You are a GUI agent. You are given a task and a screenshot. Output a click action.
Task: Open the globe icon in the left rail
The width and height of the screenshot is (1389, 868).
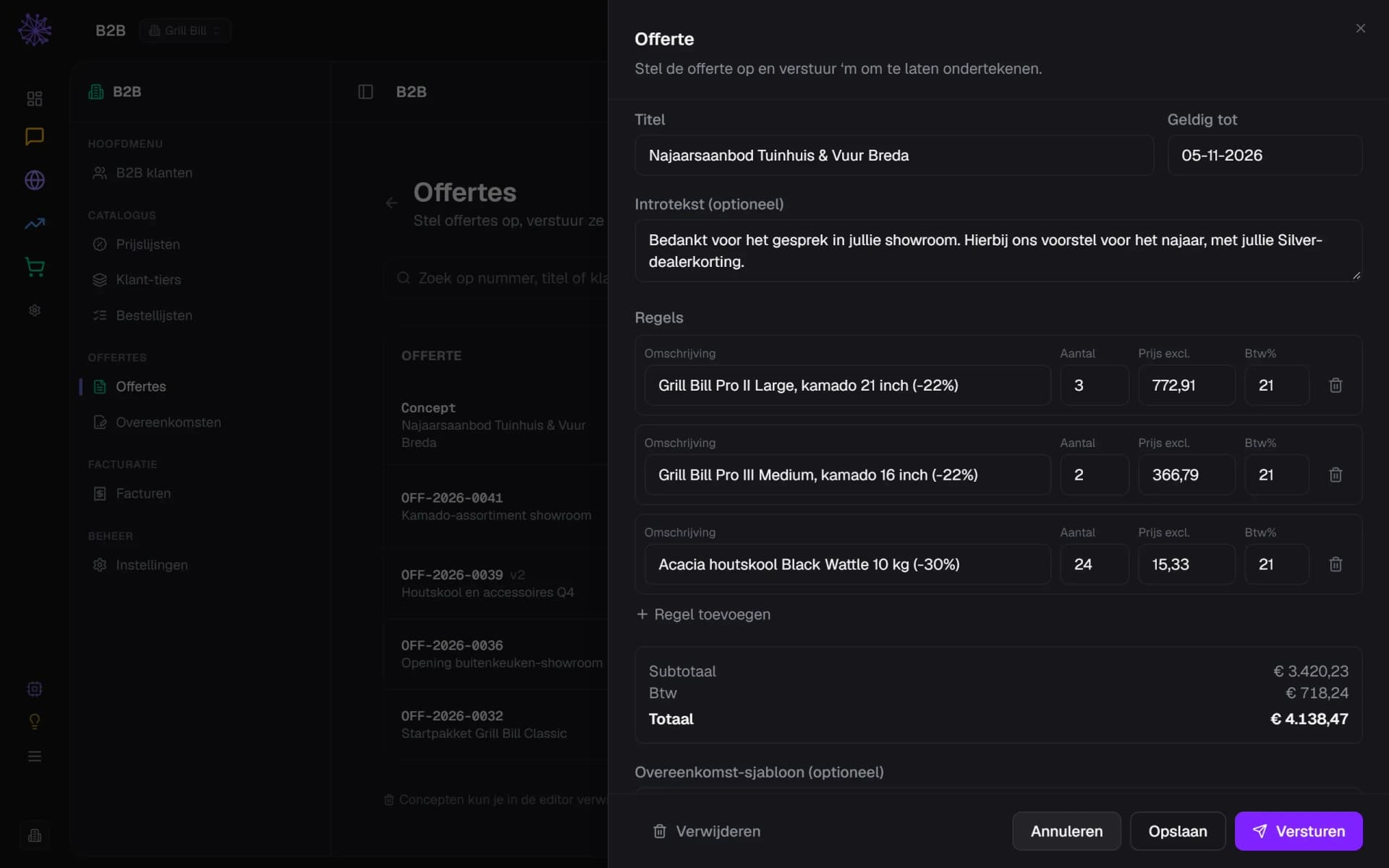click(35, 180)
